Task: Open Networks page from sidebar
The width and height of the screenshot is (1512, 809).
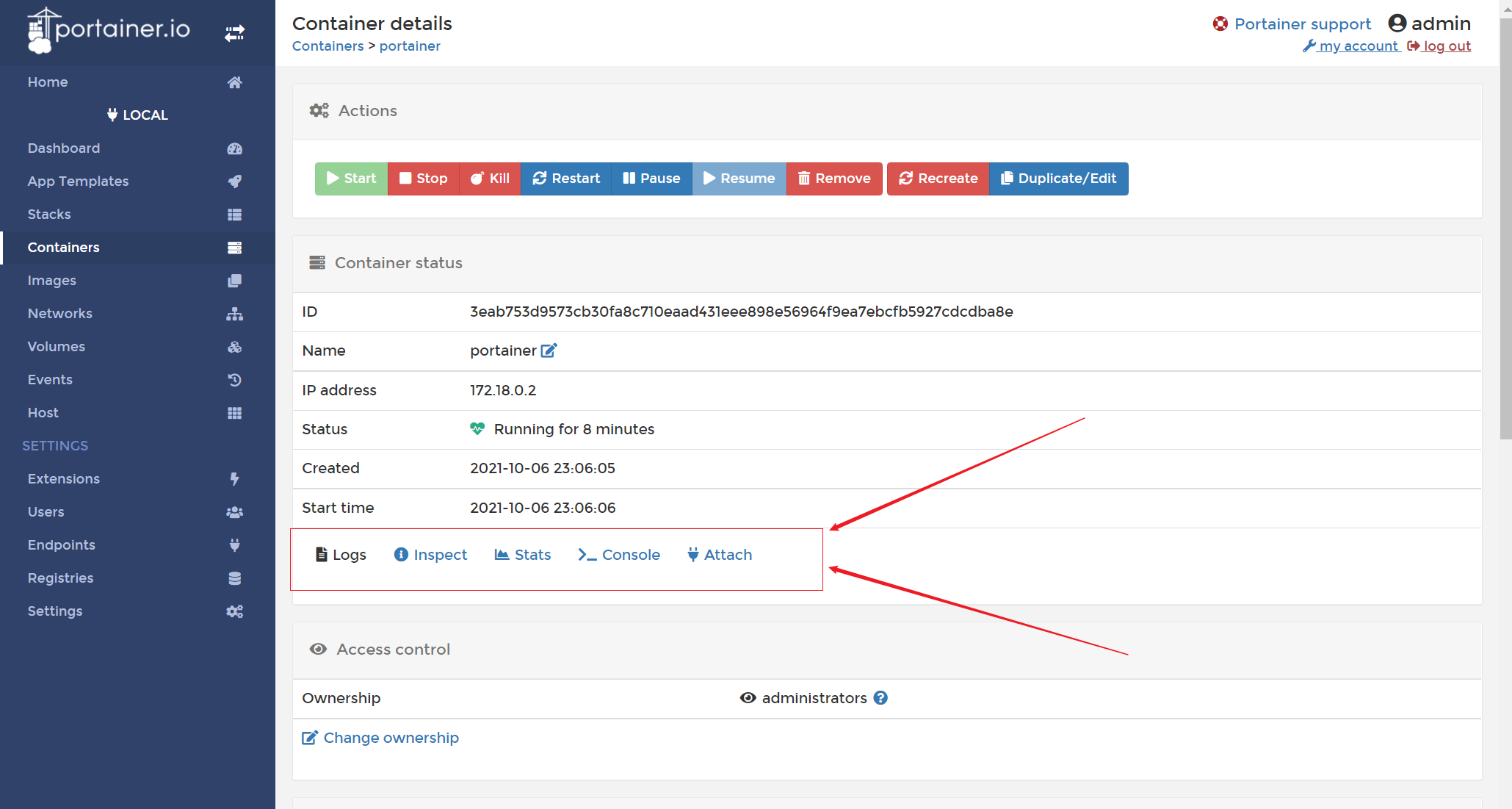Action: click(59, 314)
